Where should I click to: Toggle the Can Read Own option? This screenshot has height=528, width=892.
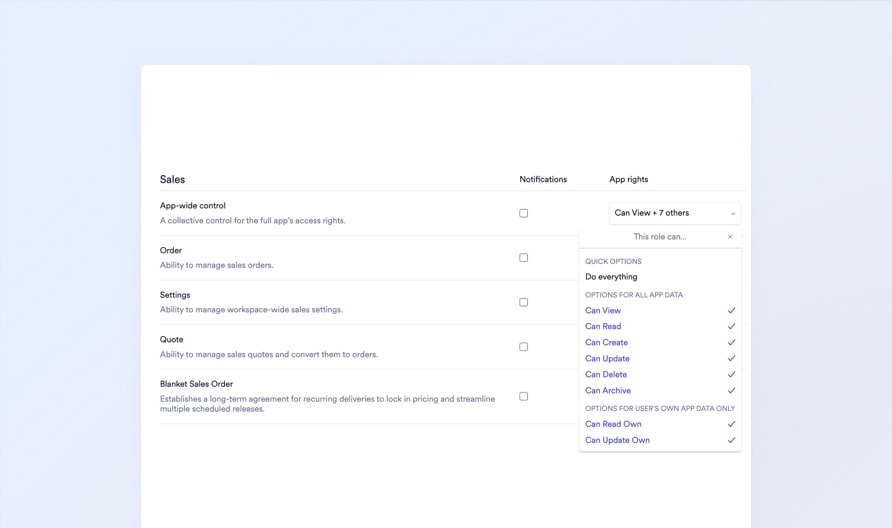pyautogui.click(x=660, y=424)
